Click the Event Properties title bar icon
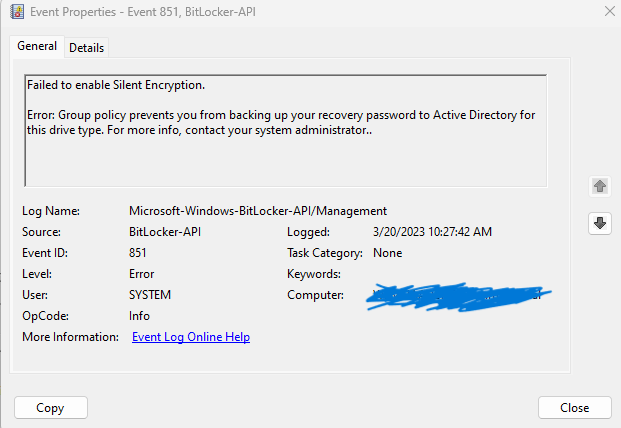 pos(15,13)
